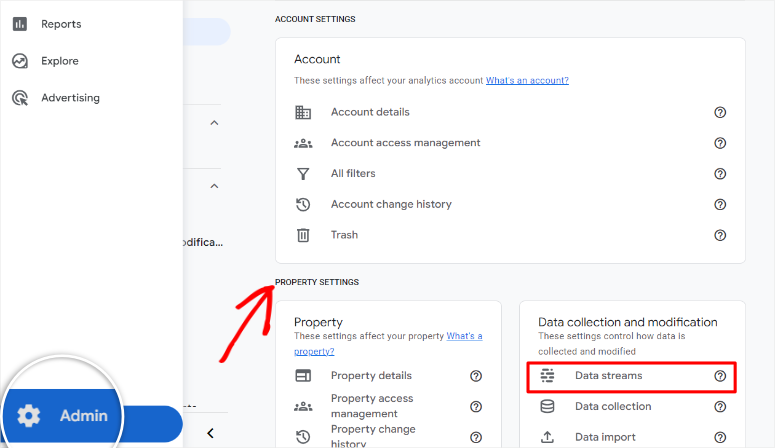Go to Advertising in navigation

click(70, 98)
